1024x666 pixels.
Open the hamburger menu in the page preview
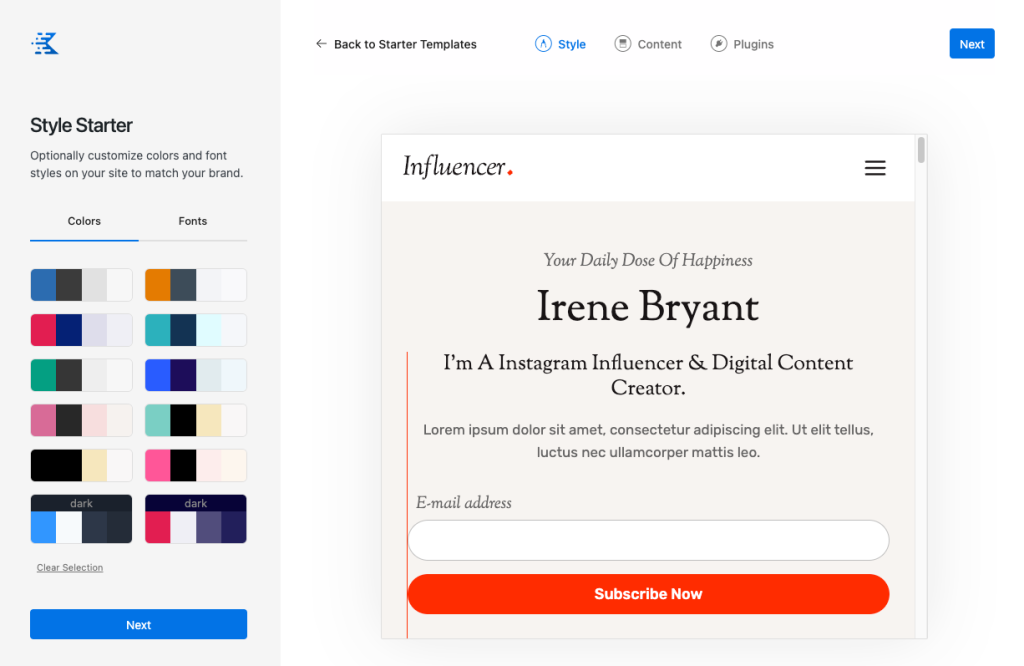click(x=875, y=168)
